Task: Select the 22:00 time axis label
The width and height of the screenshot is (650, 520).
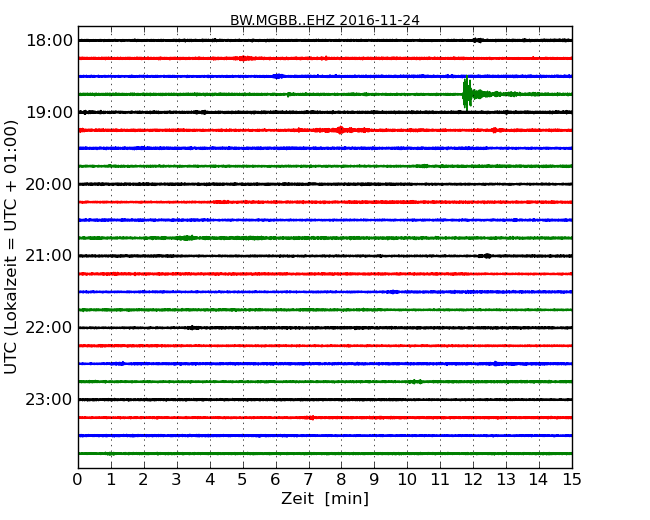Action: click(x=49, y=328)
